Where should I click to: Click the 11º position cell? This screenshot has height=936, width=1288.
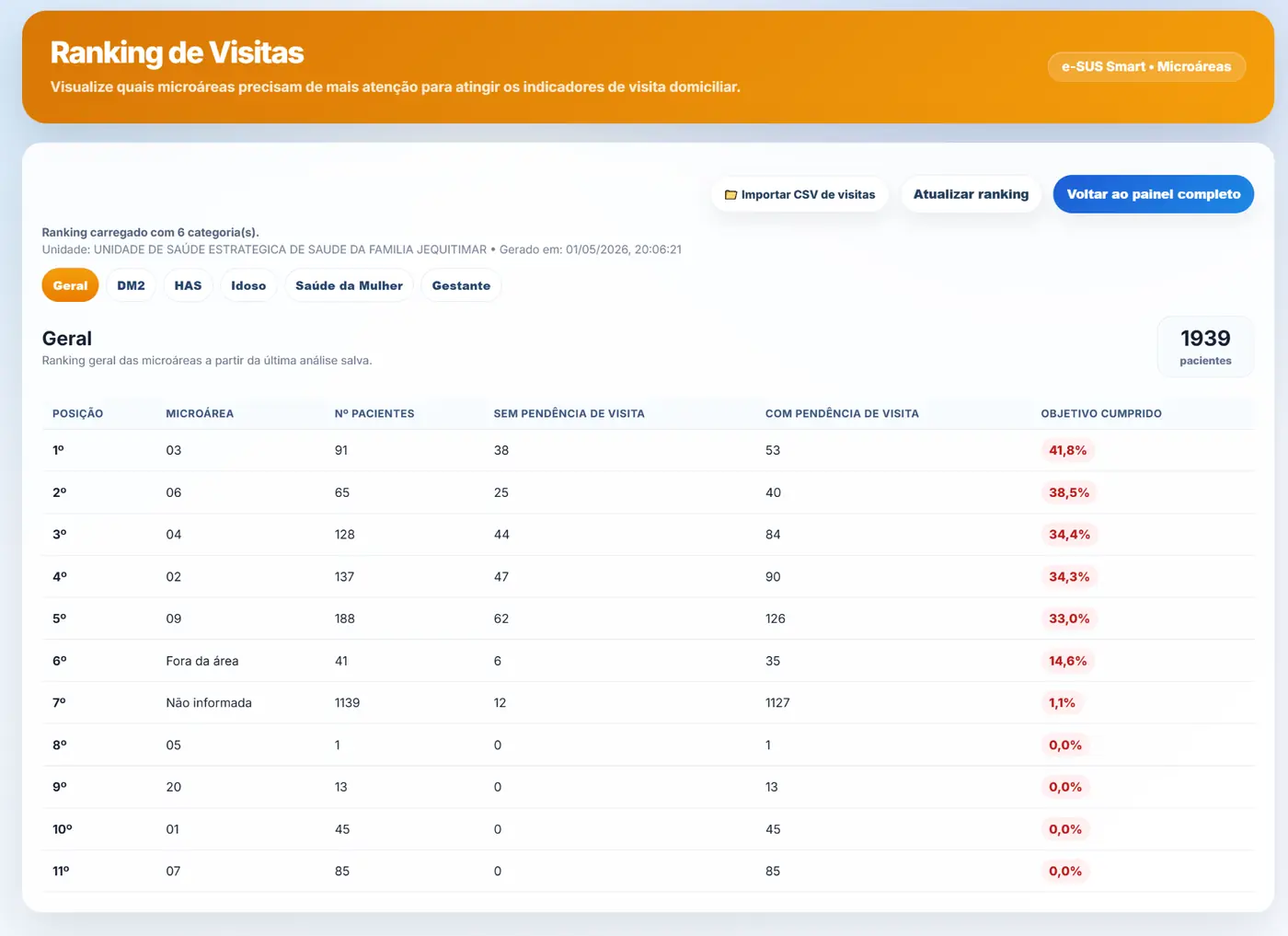click(x=61, y=871)
